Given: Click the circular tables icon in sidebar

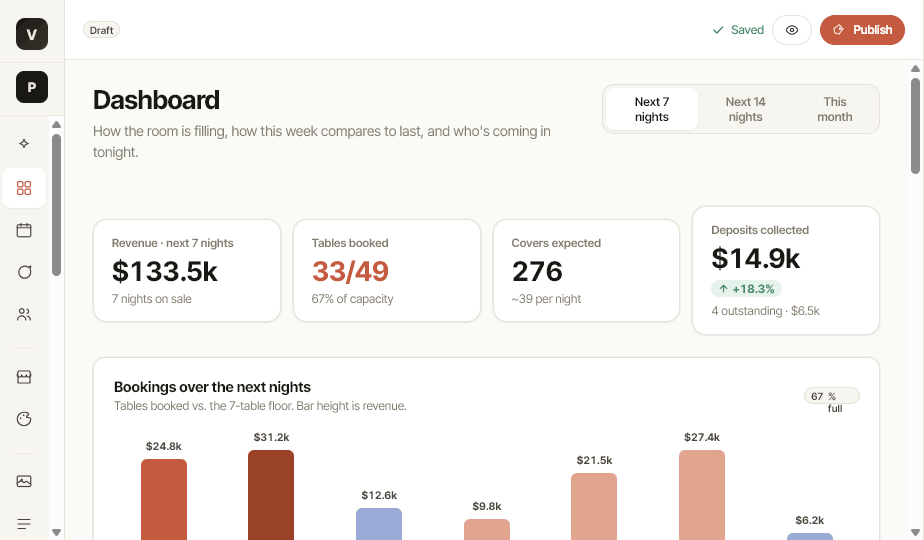Looking at the screenshot, I should click(x=24, y=272).
